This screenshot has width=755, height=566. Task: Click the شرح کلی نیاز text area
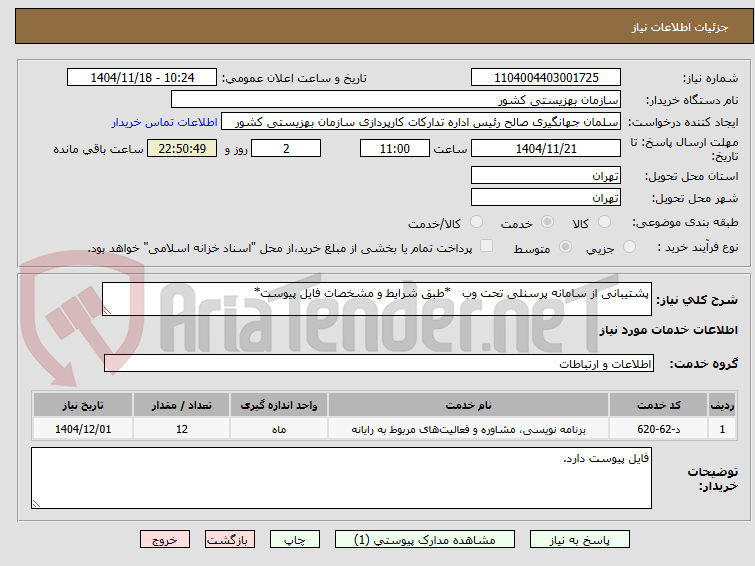coord(377,299)
